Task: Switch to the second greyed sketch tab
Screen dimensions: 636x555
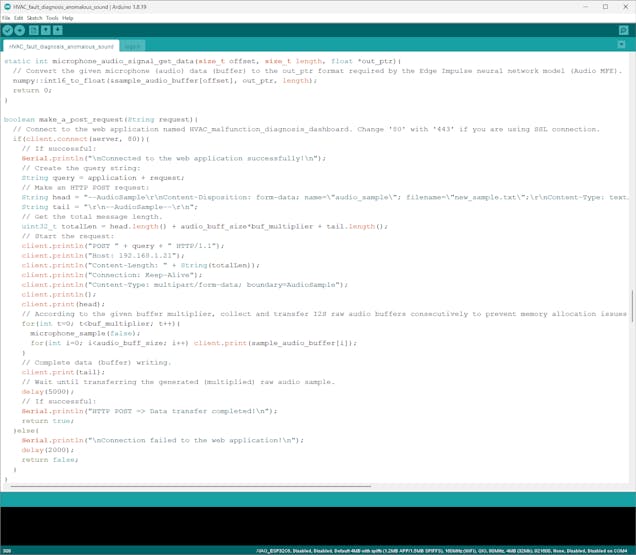Action: click(132, 46)
